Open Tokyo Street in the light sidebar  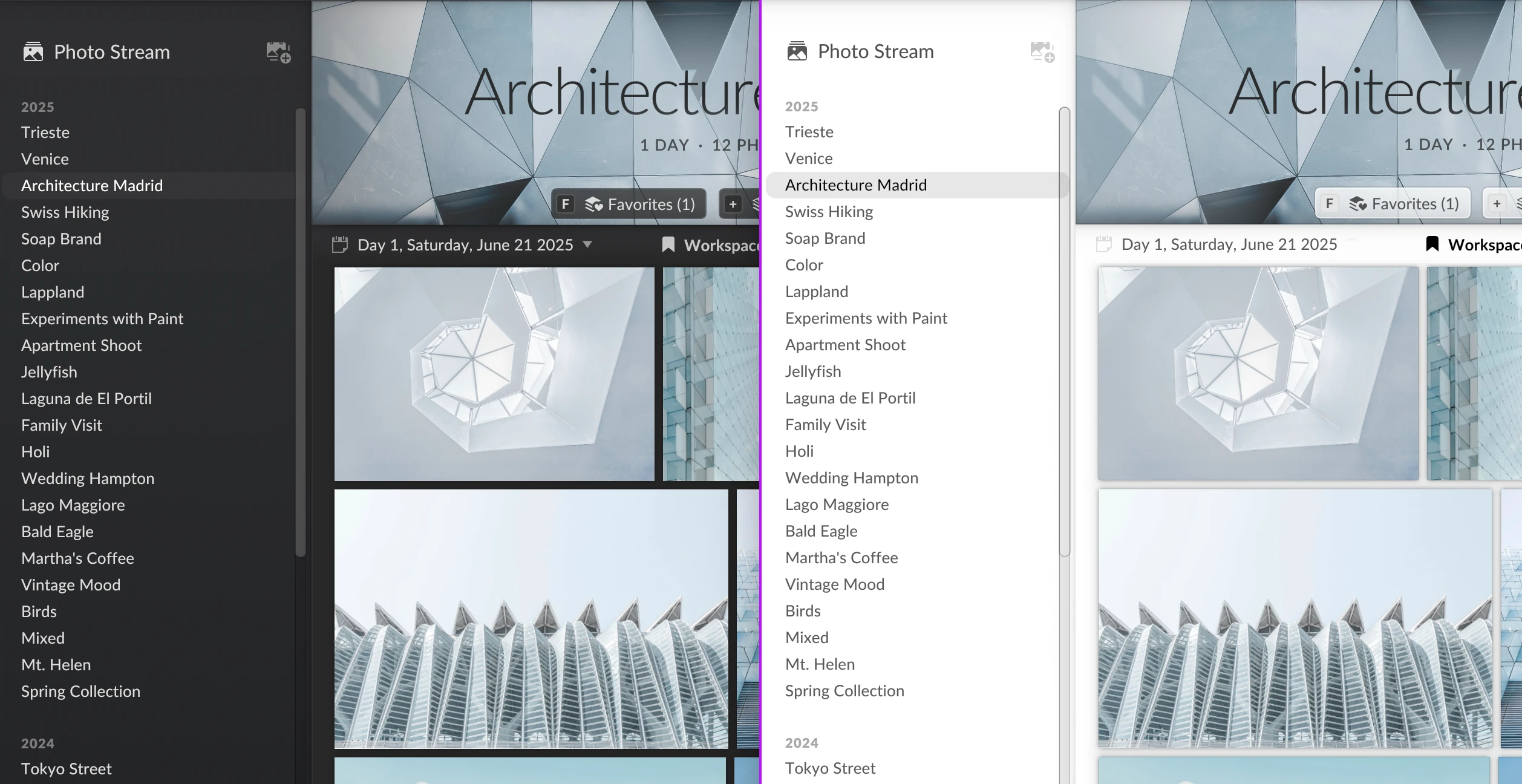click(830, 768)
